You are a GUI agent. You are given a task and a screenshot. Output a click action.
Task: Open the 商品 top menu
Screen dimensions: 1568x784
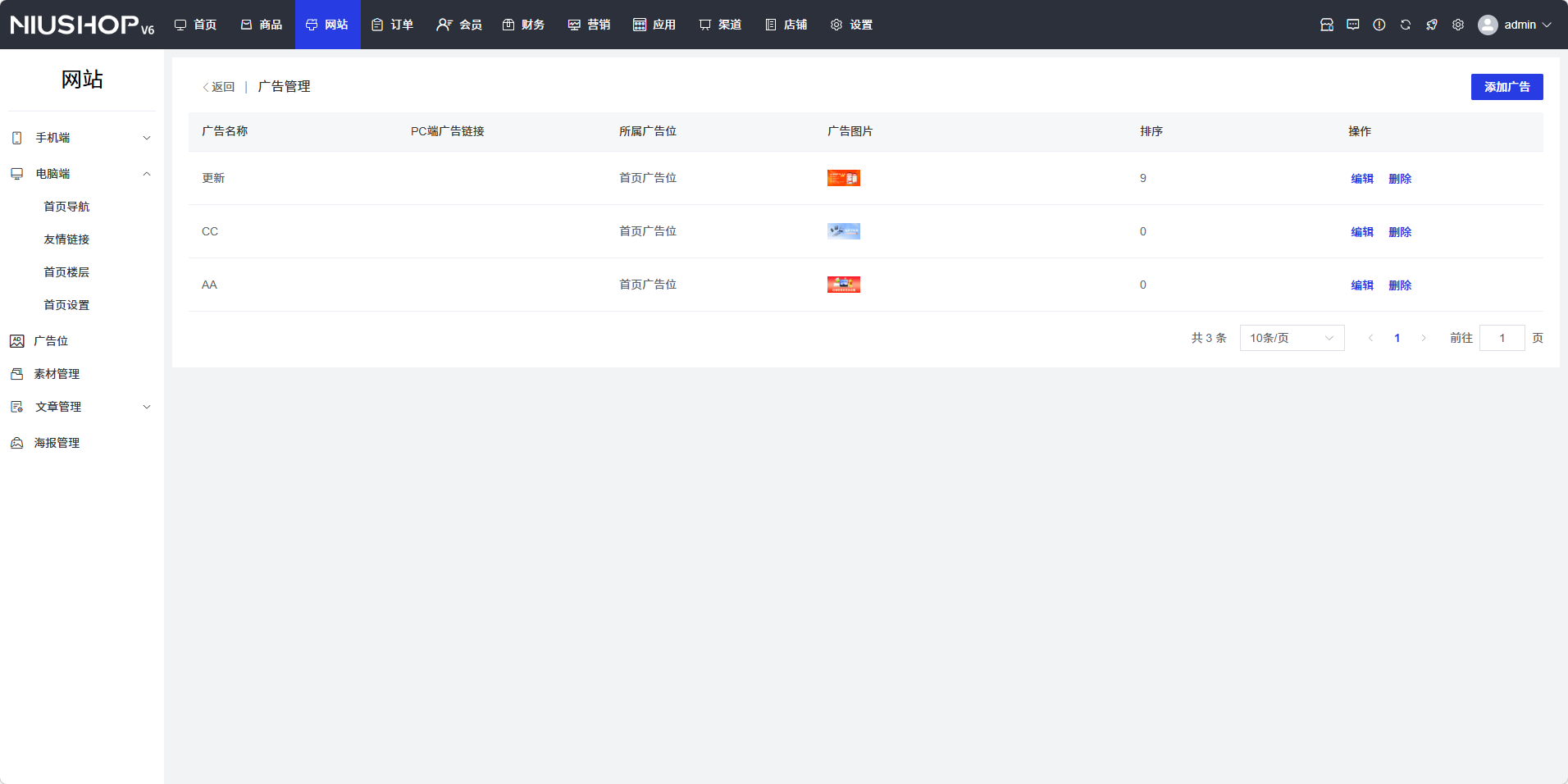coord(262,25)
